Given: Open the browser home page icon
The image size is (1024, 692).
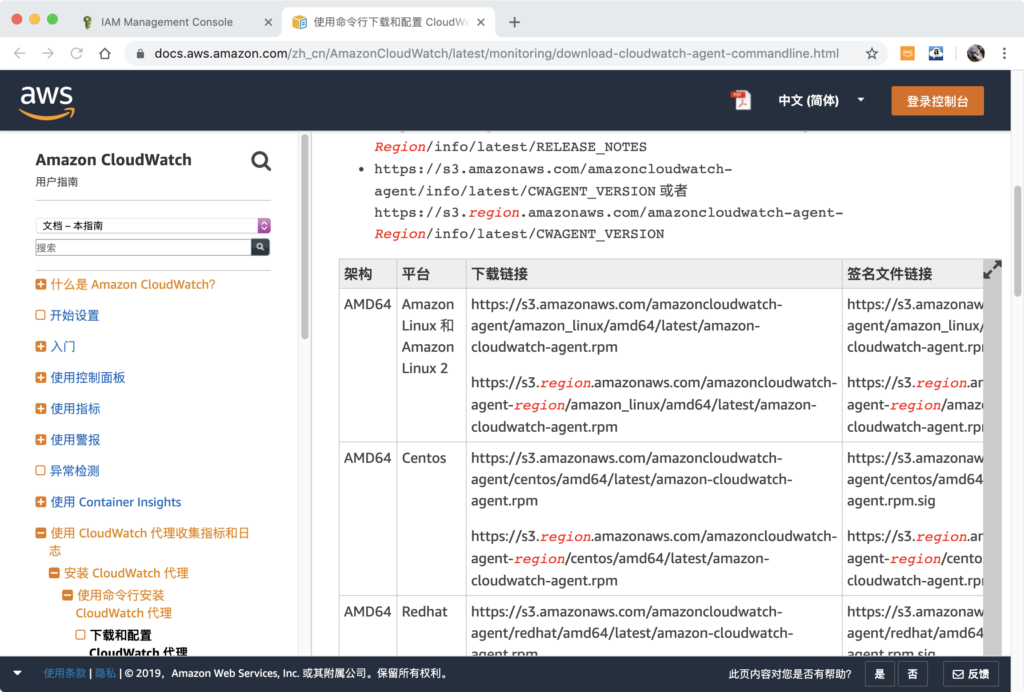Looking at the screenshot, I should 104,54.
